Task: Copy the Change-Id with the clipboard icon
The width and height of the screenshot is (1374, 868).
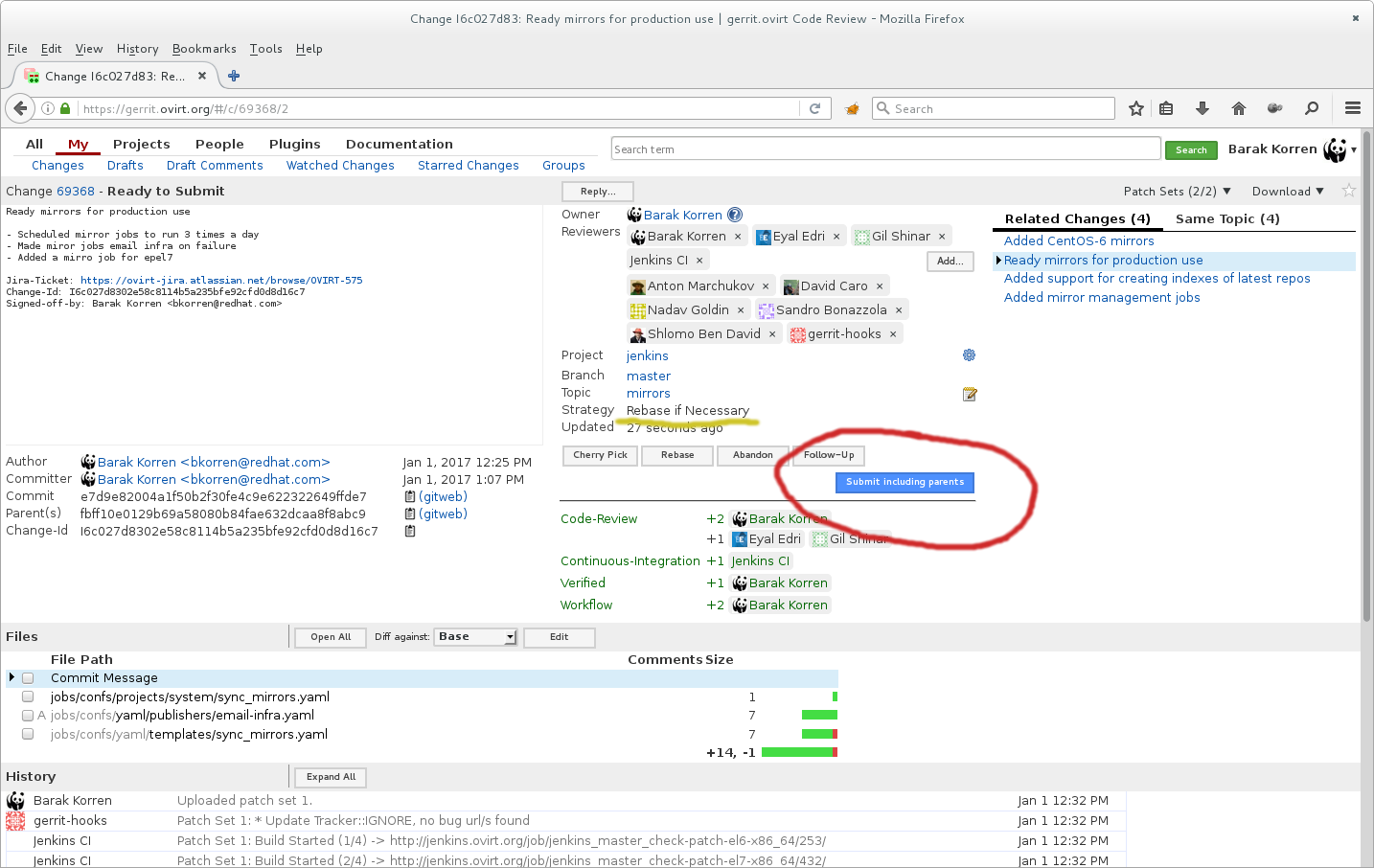Action: click(410, 531)
